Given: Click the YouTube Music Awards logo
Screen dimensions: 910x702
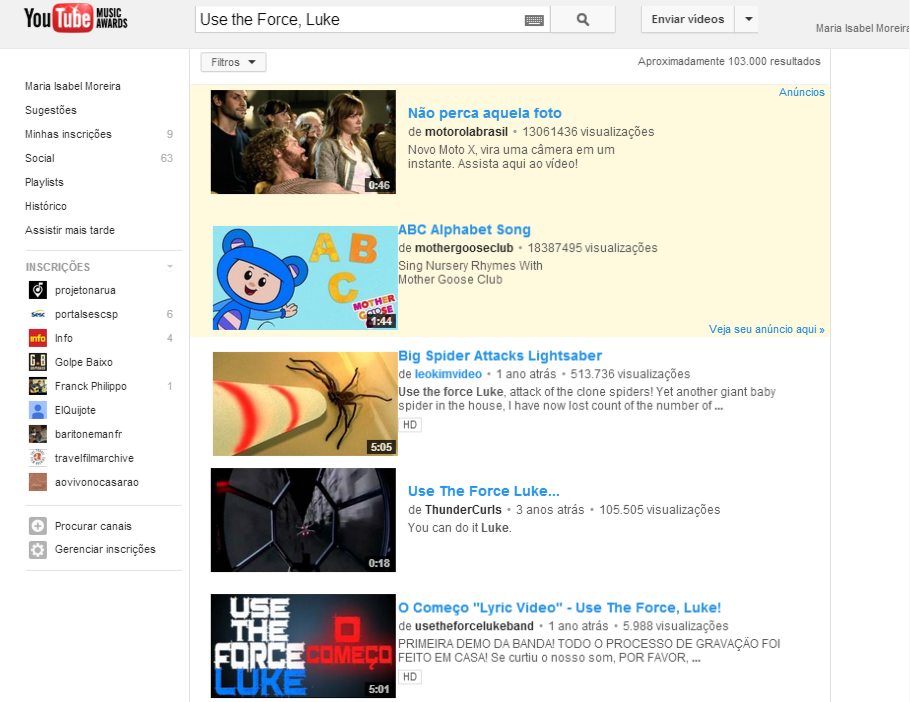Looking at the screenshot, I should (x=75, y=18).
